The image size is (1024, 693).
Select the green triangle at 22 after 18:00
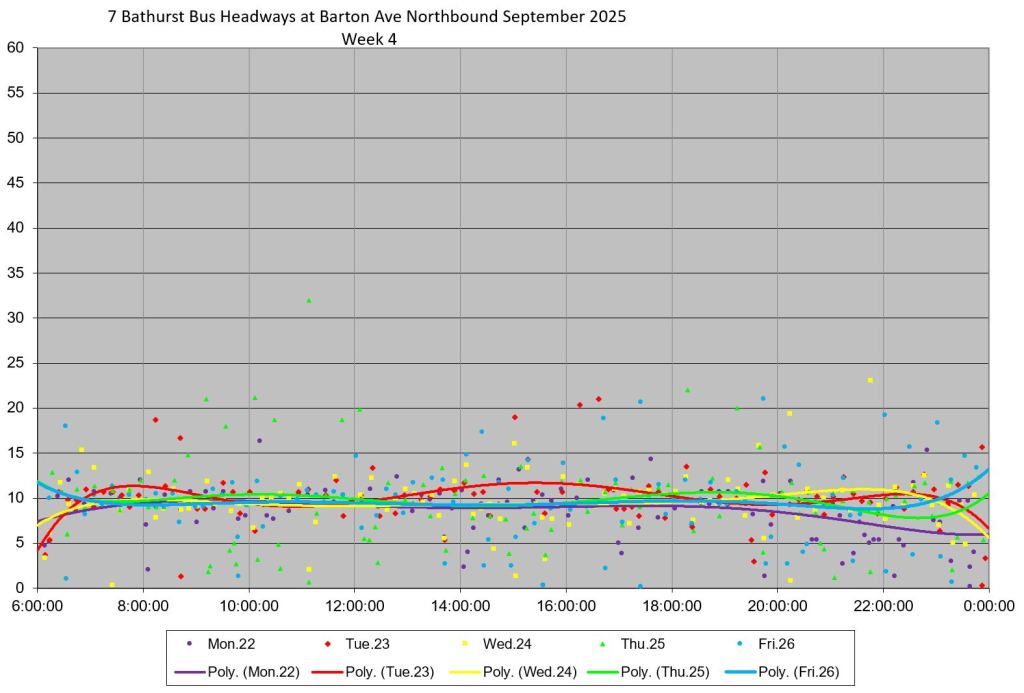click(x=687, y=390)
